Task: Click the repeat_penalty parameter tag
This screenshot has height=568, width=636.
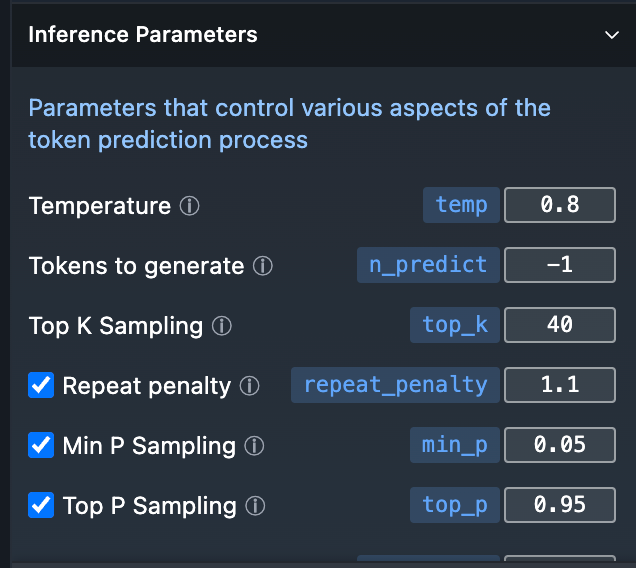Action: tap(395, 385)
